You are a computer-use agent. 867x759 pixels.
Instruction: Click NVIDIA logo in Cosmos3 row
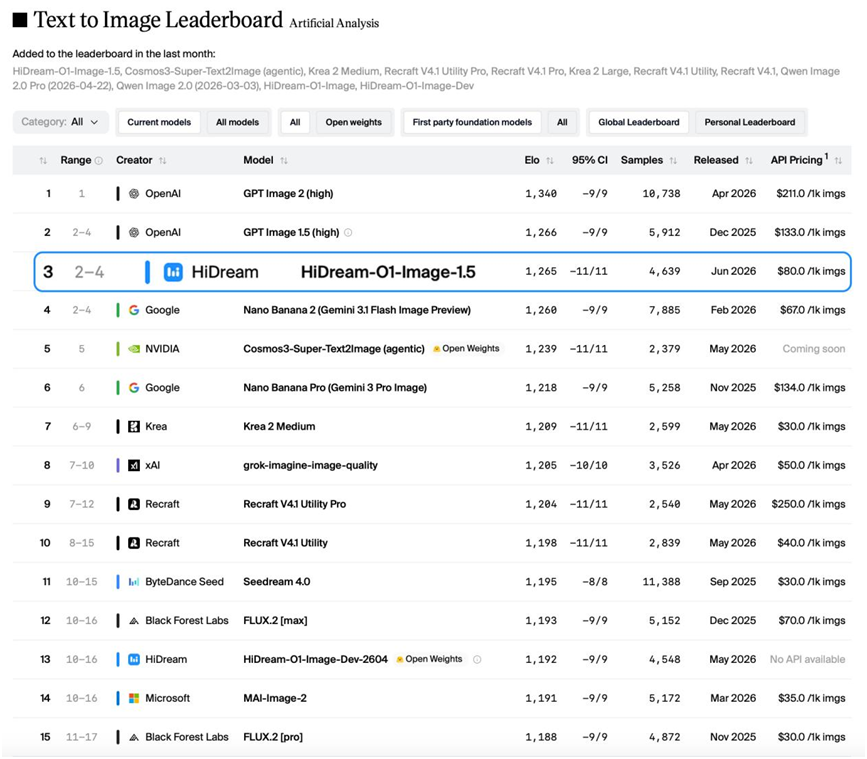click(x=134, y=349)
